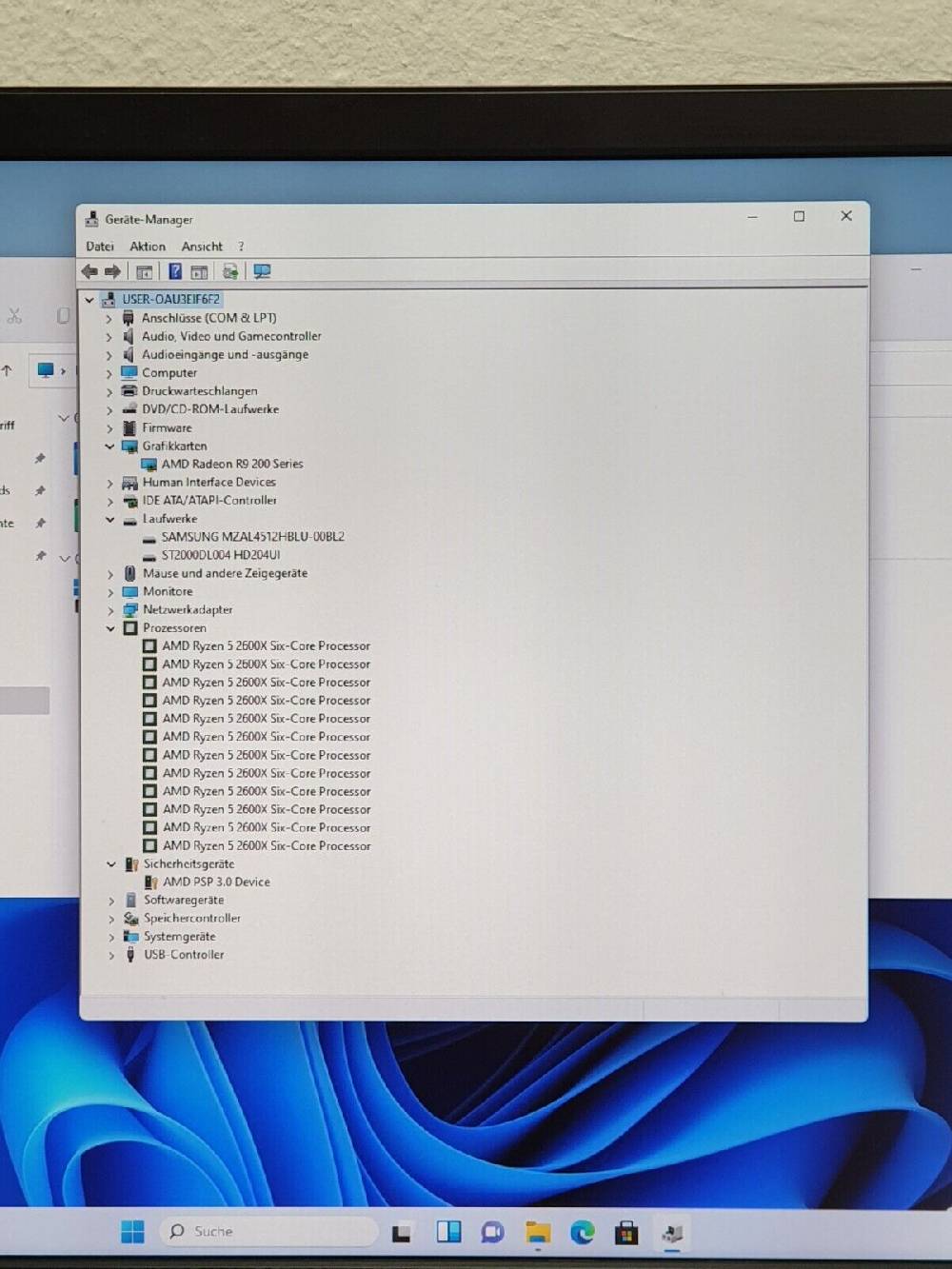Click the USER-OAU3EIF6F2 computer icon

pos(109,299)
